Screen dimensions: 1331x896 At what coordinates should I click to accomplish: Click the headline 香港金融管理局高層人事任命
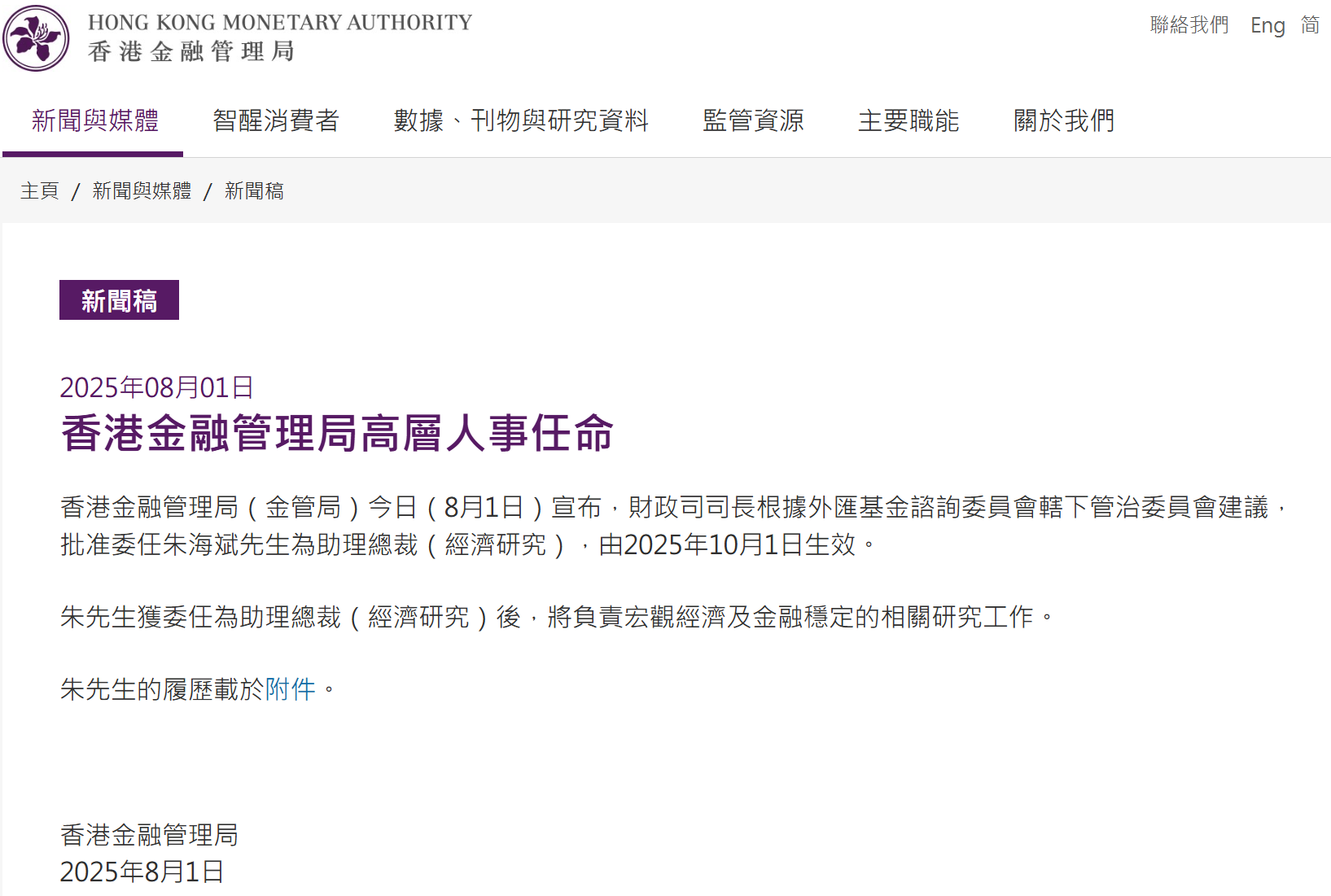(337, 433)
